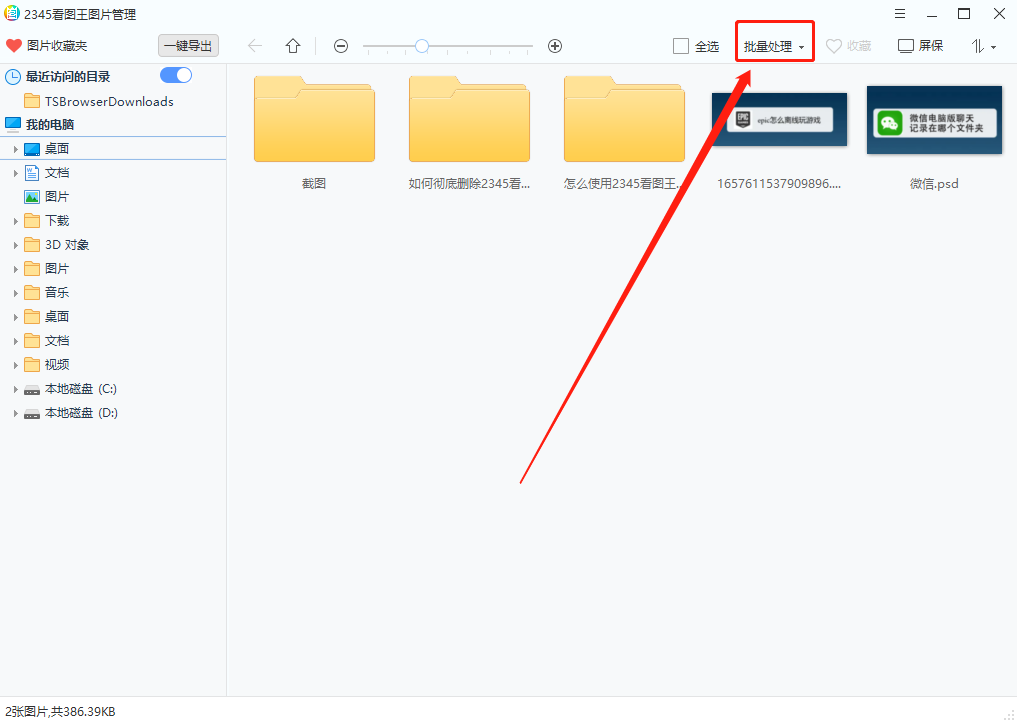
Task: Select 下载 in the folder tree
Action: pyautogui.click(x=57, y=221)
